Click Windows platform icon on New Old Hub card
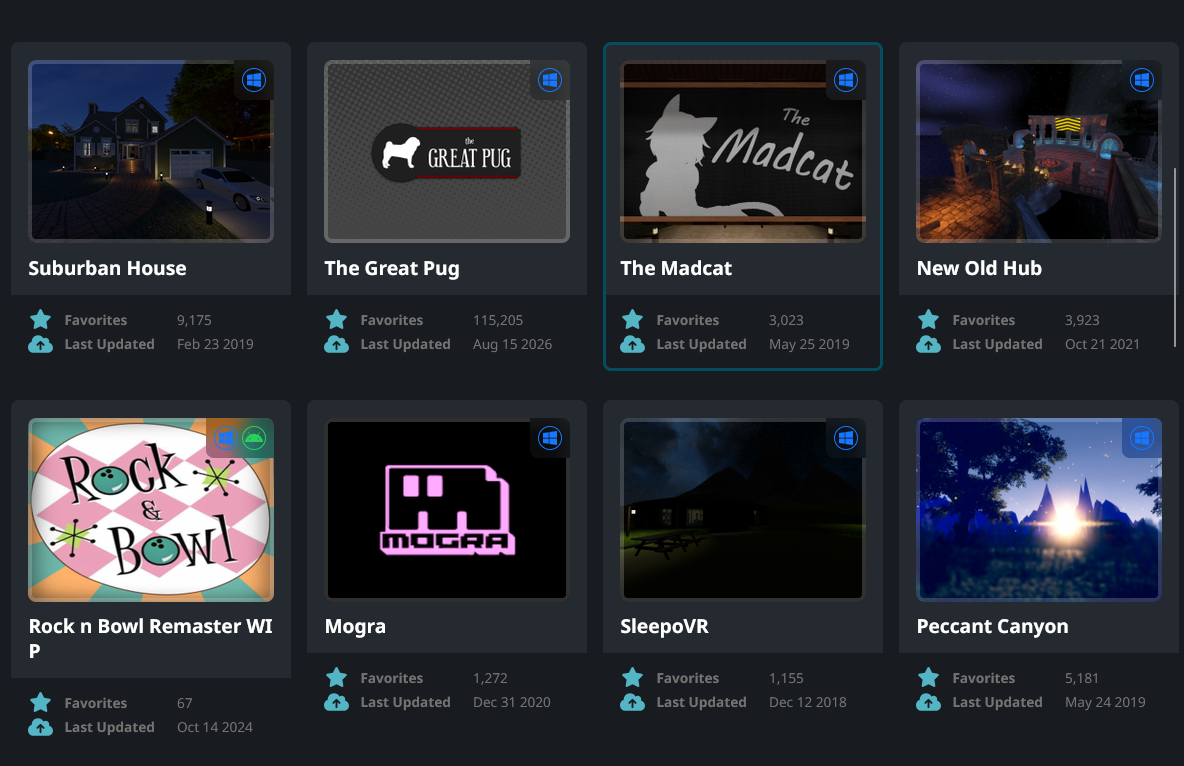 coord(1142,80)
